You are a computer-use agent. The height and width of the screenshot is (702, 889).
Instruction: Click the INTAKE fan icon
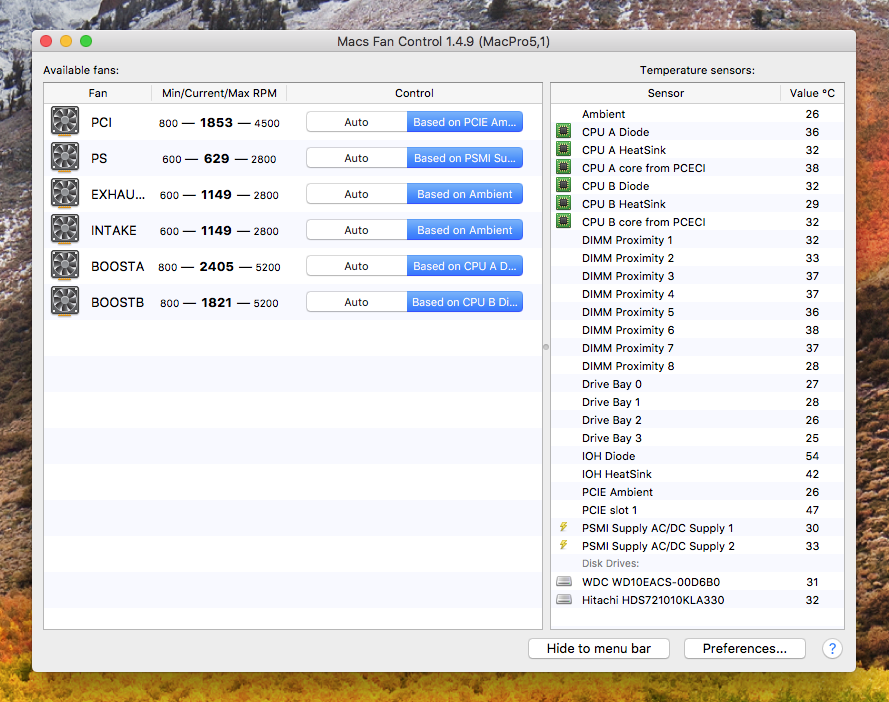coord(65,229)
